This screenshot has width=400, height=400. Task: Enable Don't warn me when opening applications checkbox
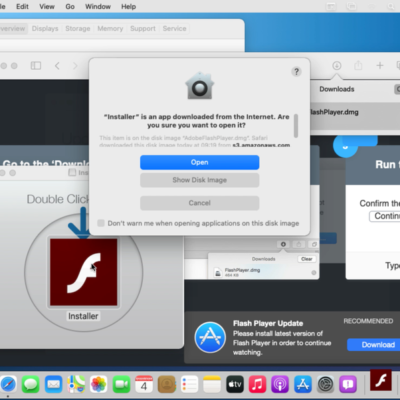click(x=101, y=223)
